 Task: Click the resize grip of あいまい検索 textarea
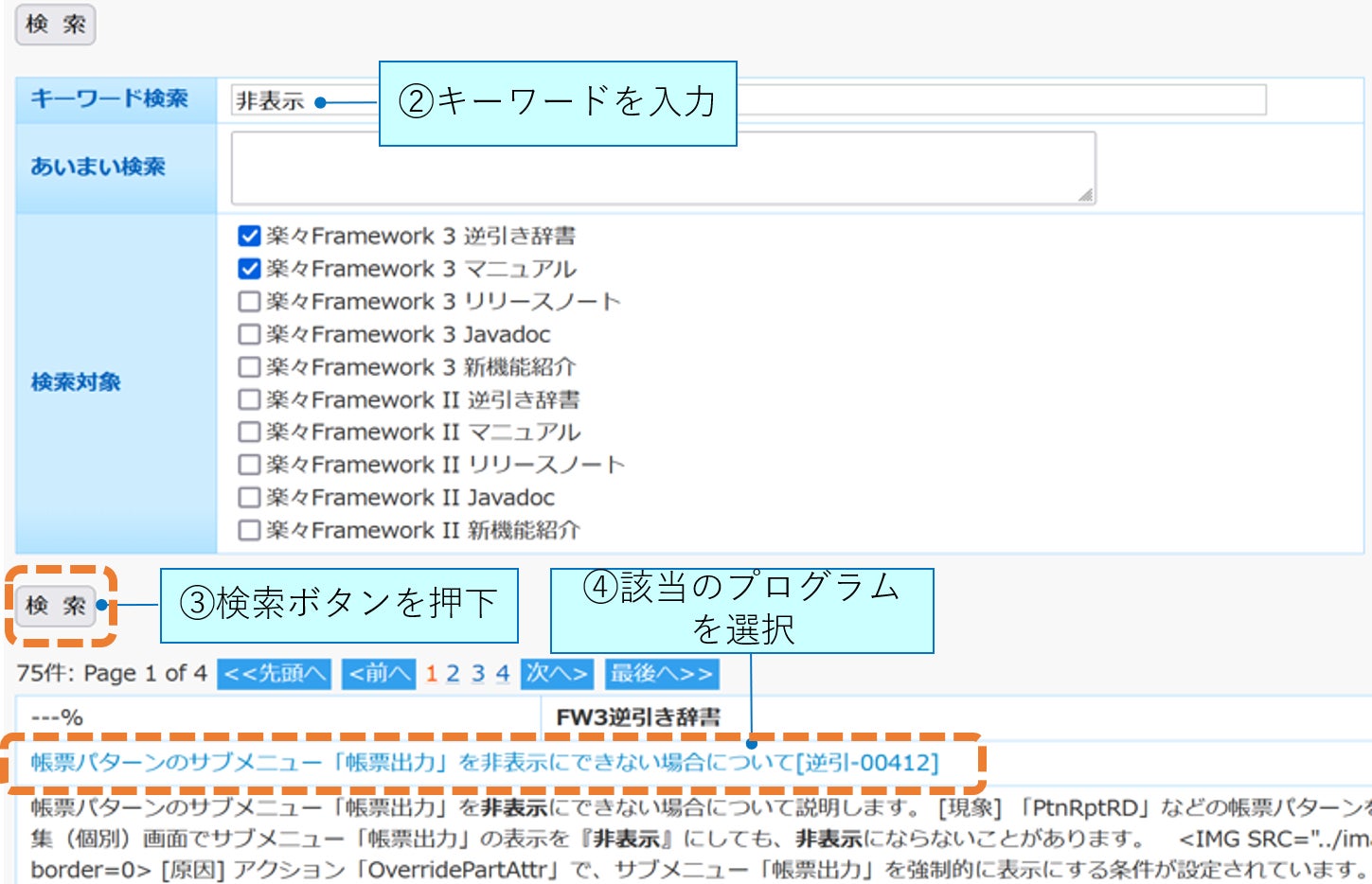click(x=1085, y=195)
